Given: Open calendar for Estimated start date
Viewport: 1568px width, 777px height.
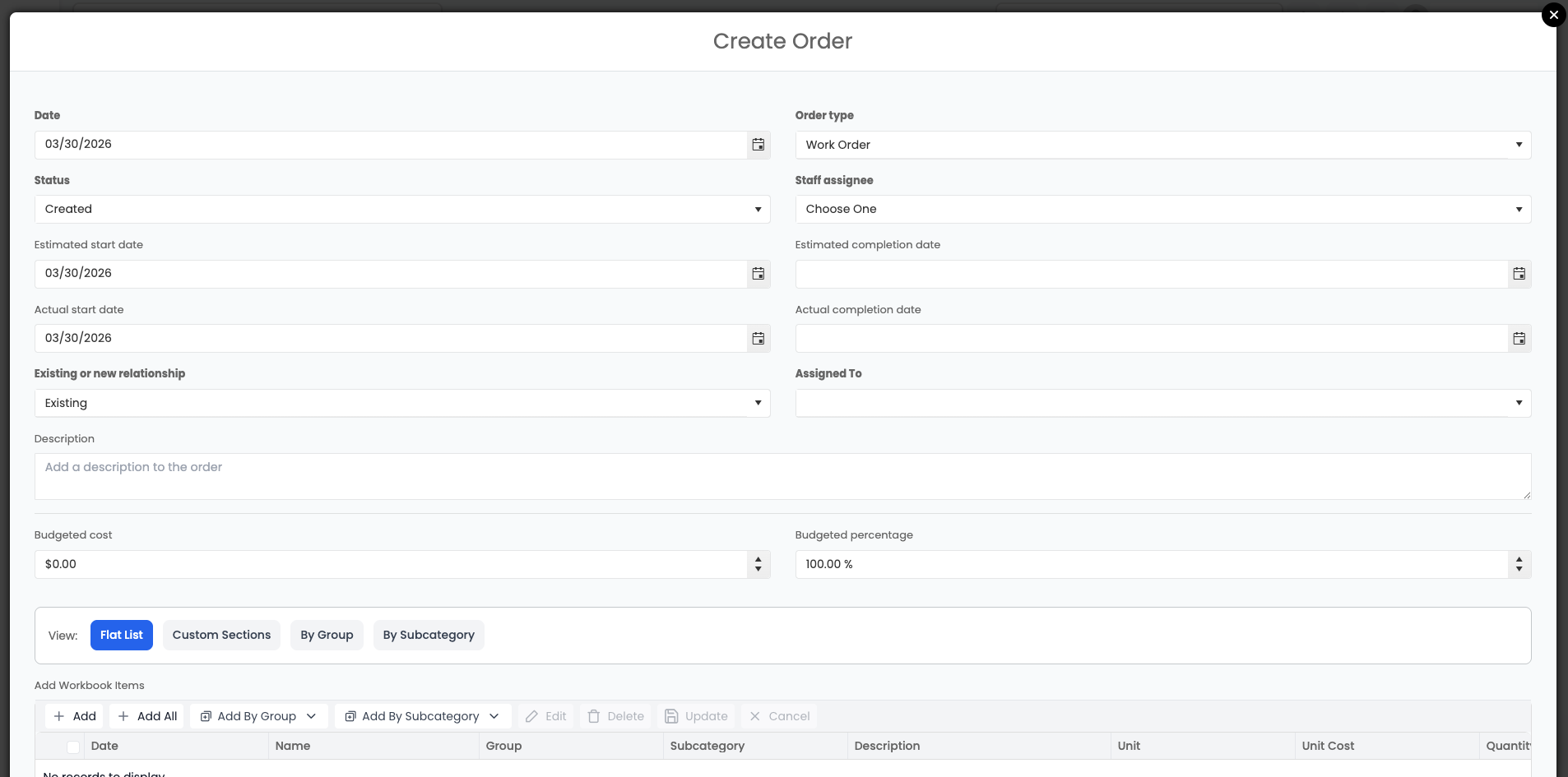Looking at the screenshot, I should [x=758, y=274].
